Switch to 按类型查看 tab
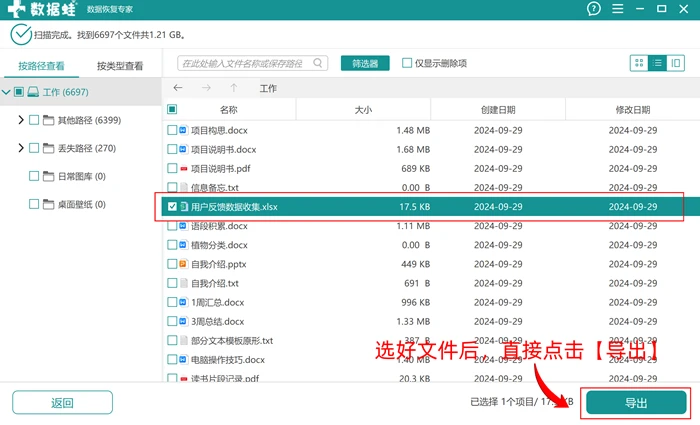The image size is (700, 425). point(120,66)
